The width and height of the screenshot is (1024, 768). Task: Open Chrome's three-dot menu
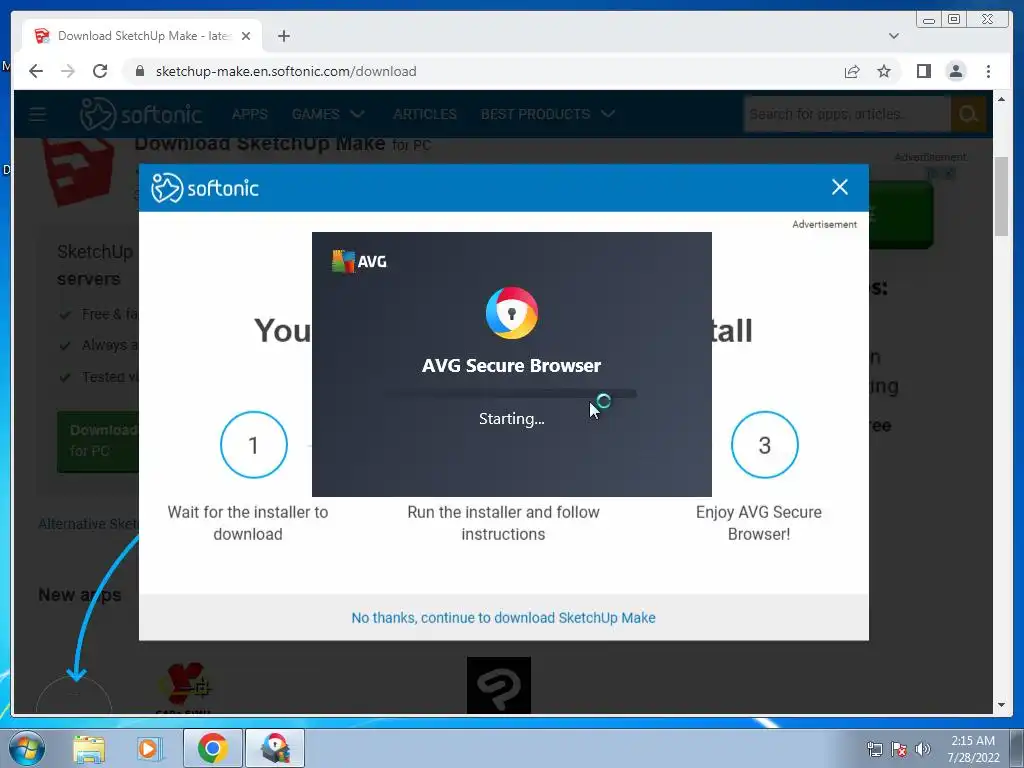click(x=988, y=71)
